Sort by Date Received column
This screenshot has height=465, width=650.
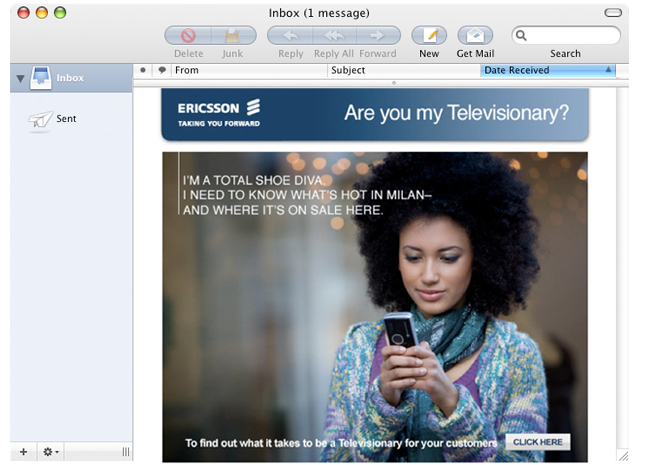coord(548,70)
